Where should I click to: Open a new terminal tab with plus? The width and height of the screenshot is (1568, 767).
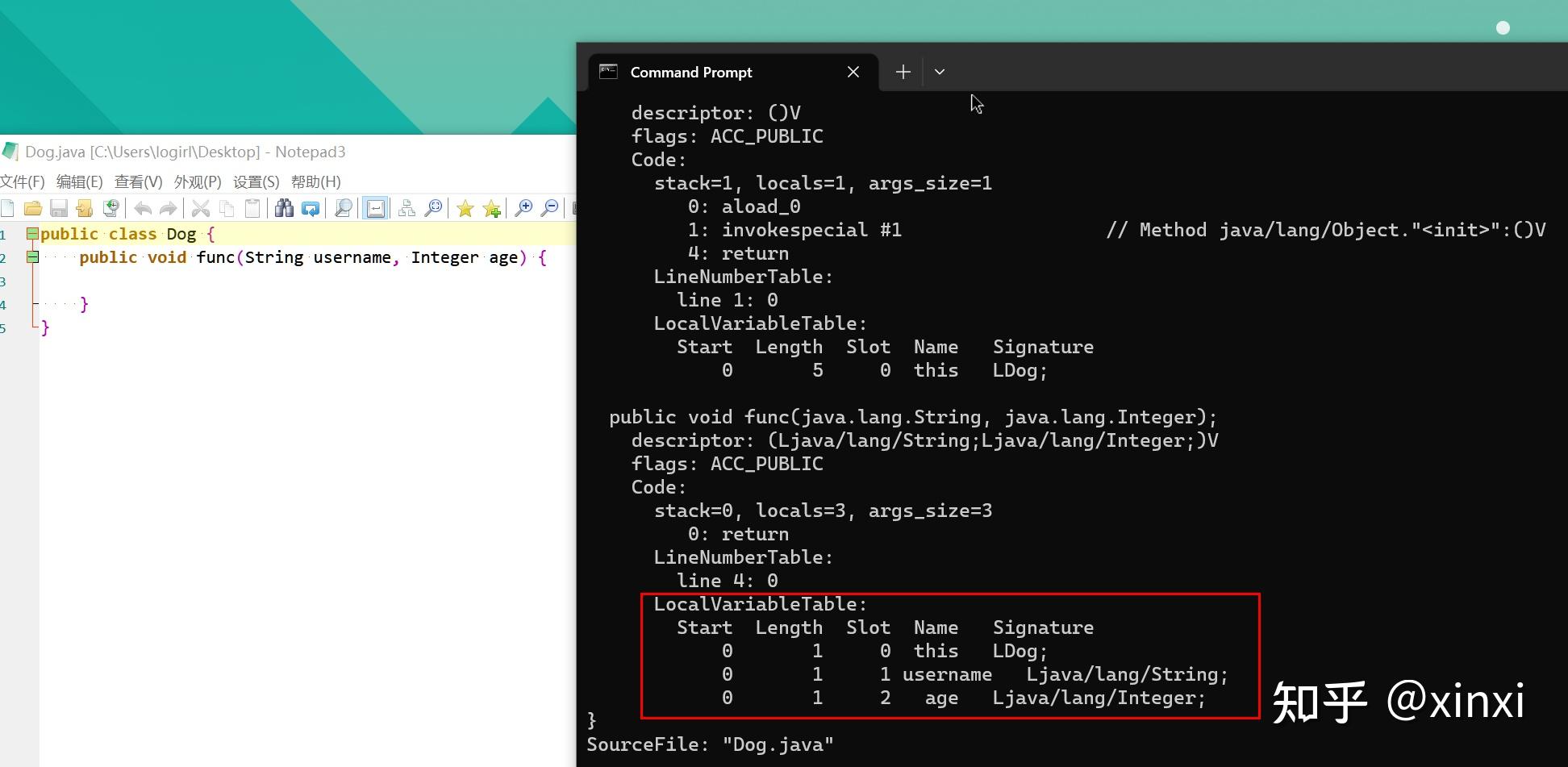pos(903,72)
